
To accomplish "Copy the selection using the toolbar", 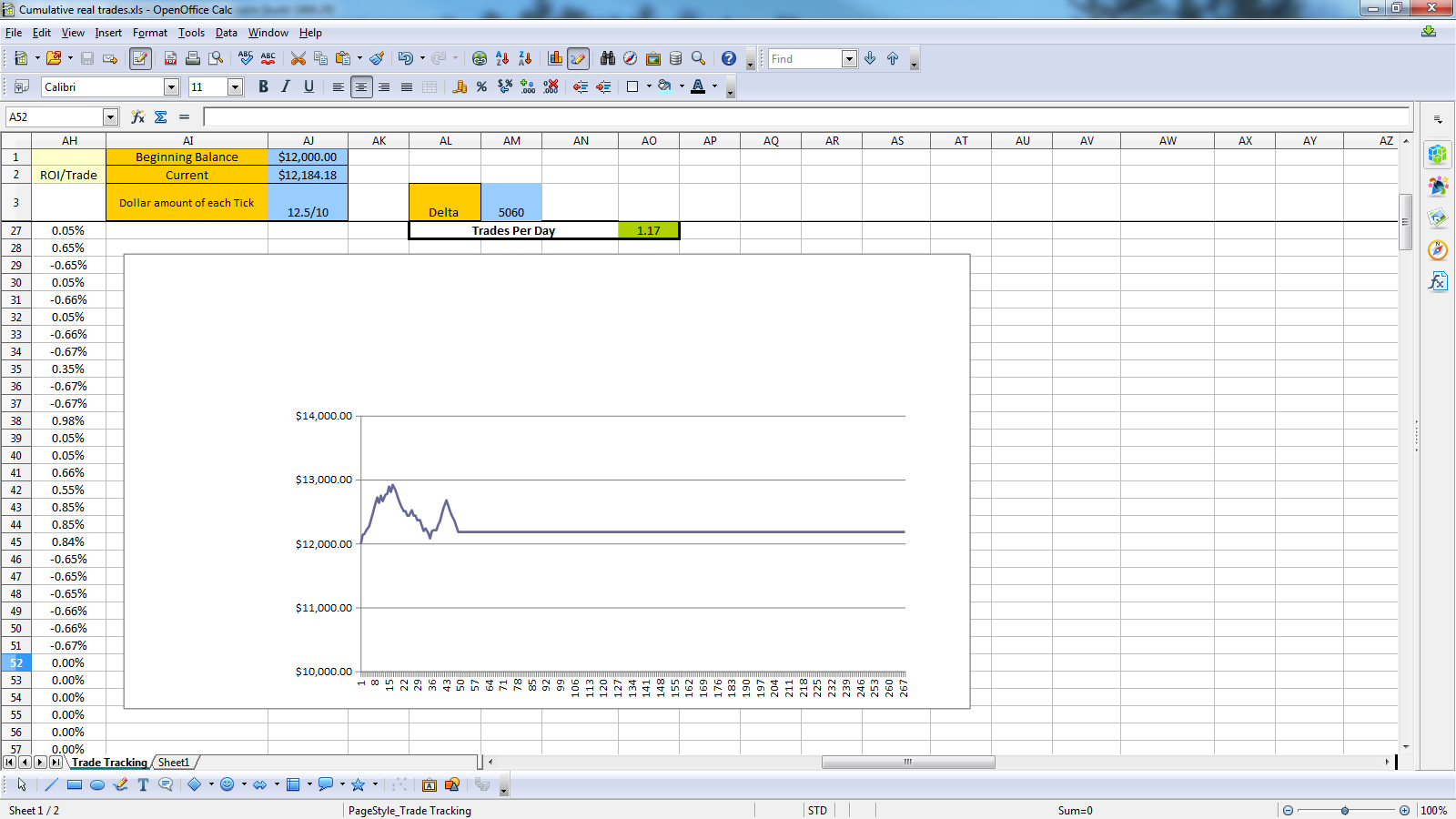I will point(320,58).
